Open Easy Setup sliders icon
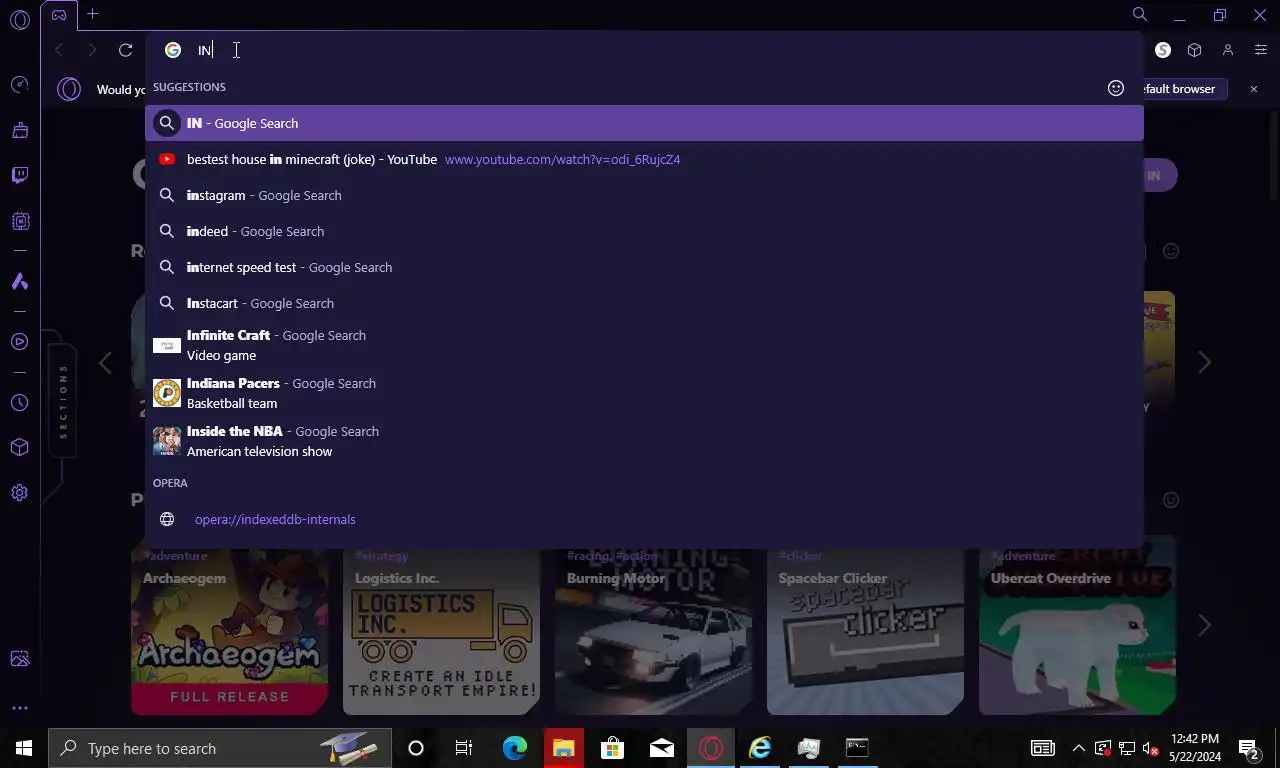 point(1261,50)
